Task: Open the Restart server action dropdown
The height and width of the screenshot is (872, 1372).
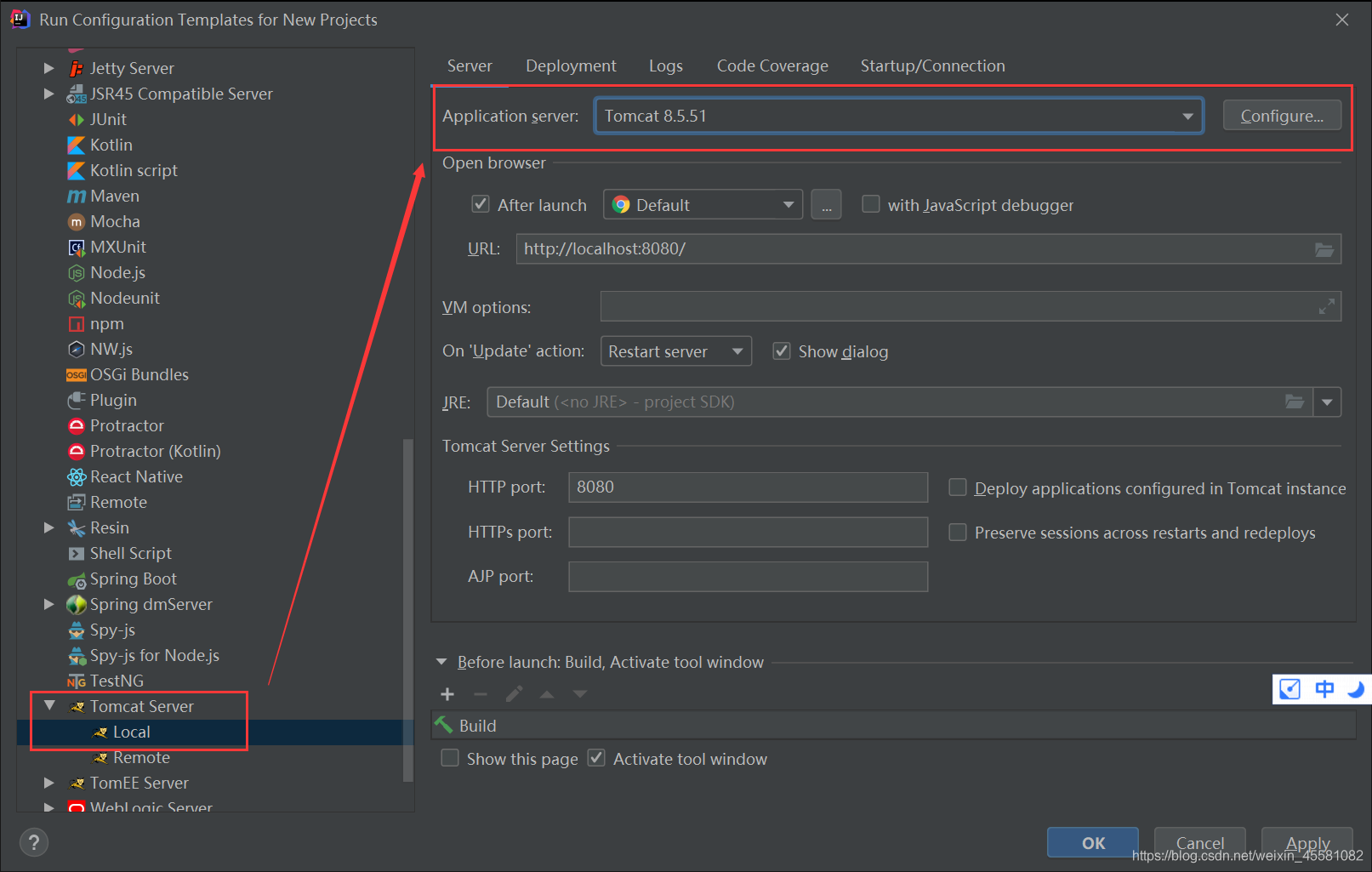Action: pos(737,351)
